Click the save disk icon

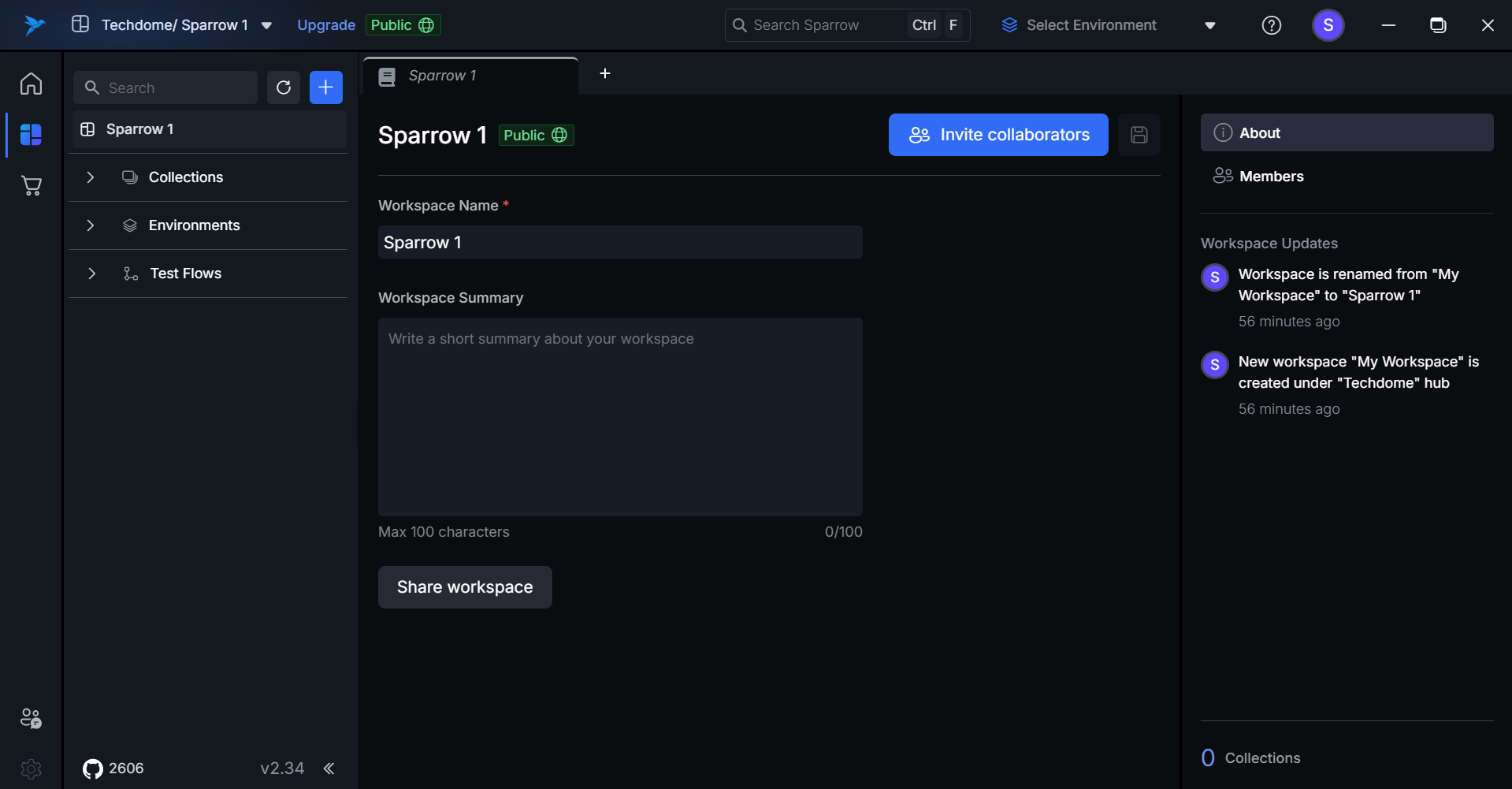1139,135
